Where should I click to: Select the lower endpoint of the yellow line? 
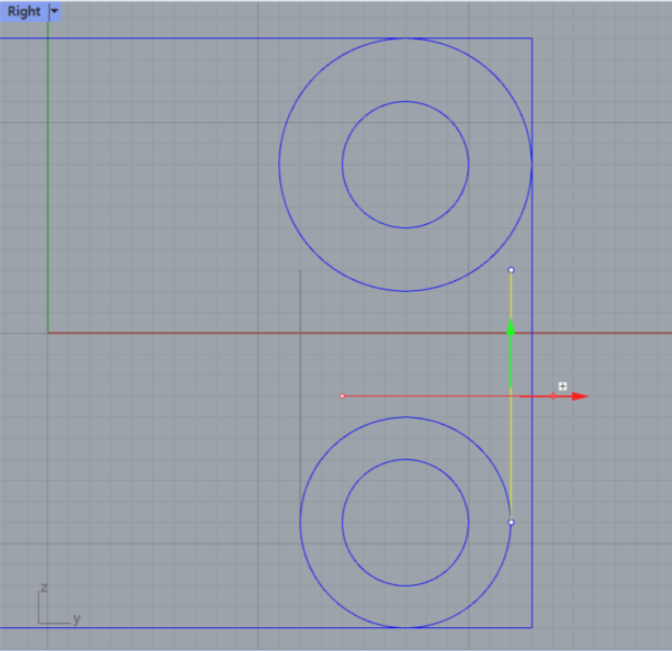[511, 522]
